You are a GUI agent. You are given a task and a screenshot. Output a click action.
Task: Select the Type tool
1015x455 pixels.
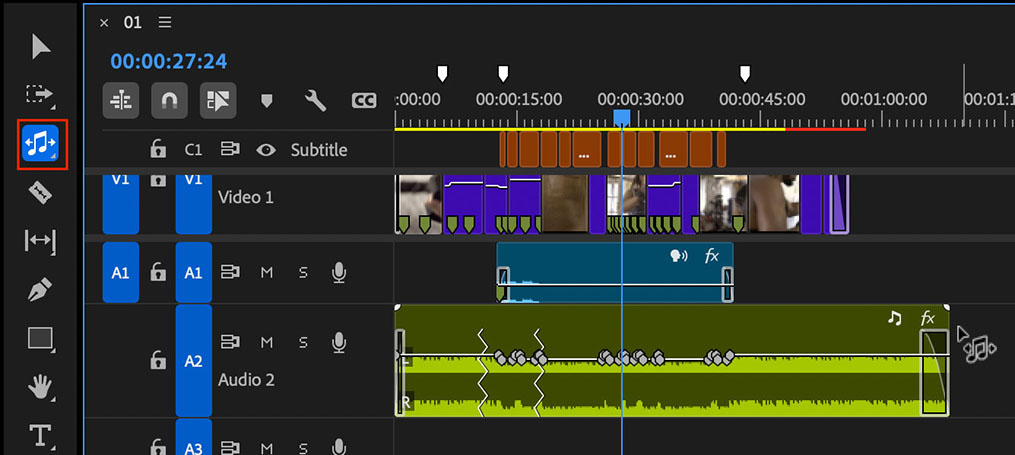click(41, 436)
